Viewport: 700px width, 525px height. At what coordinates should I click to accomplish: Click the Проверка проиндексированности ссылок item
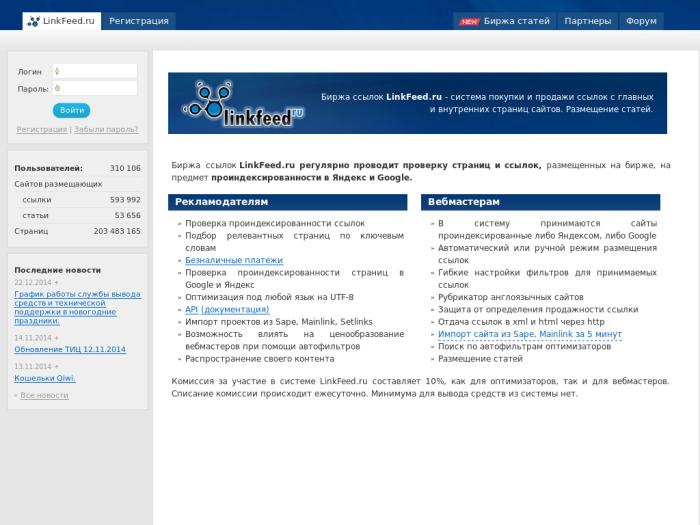(275, 223)
